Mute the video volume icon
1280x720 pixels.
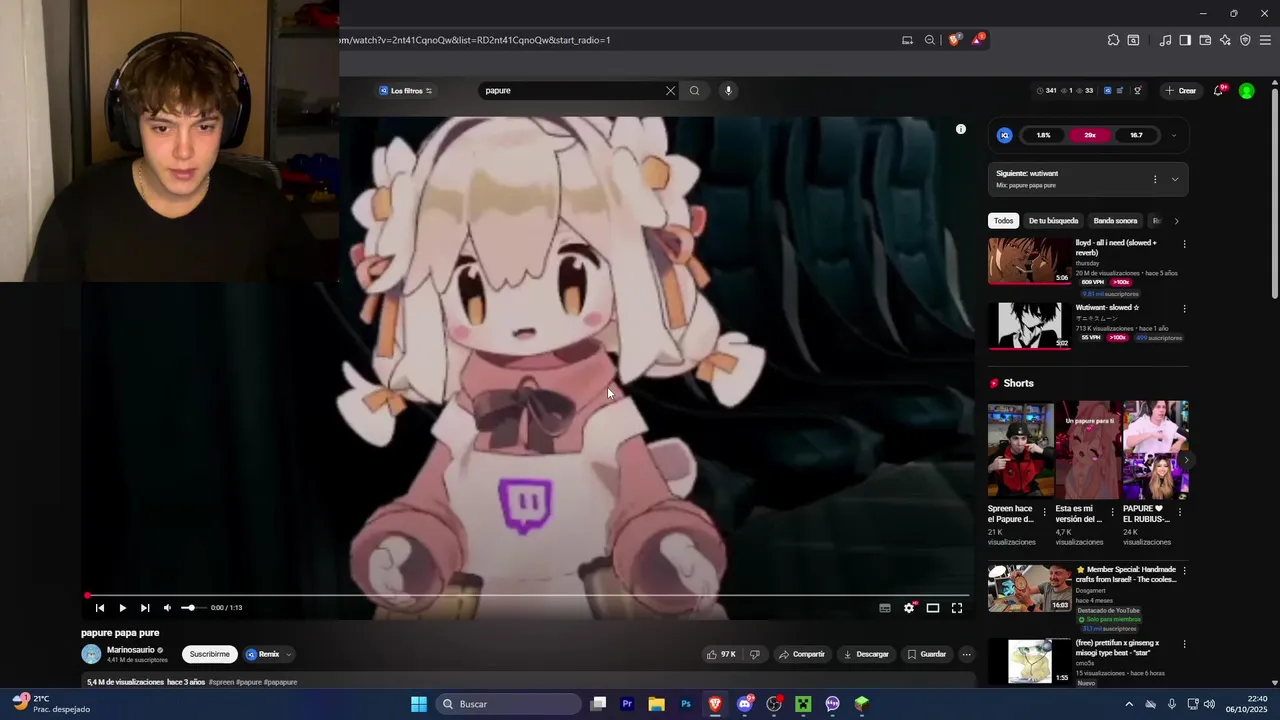tap(167, 608)
